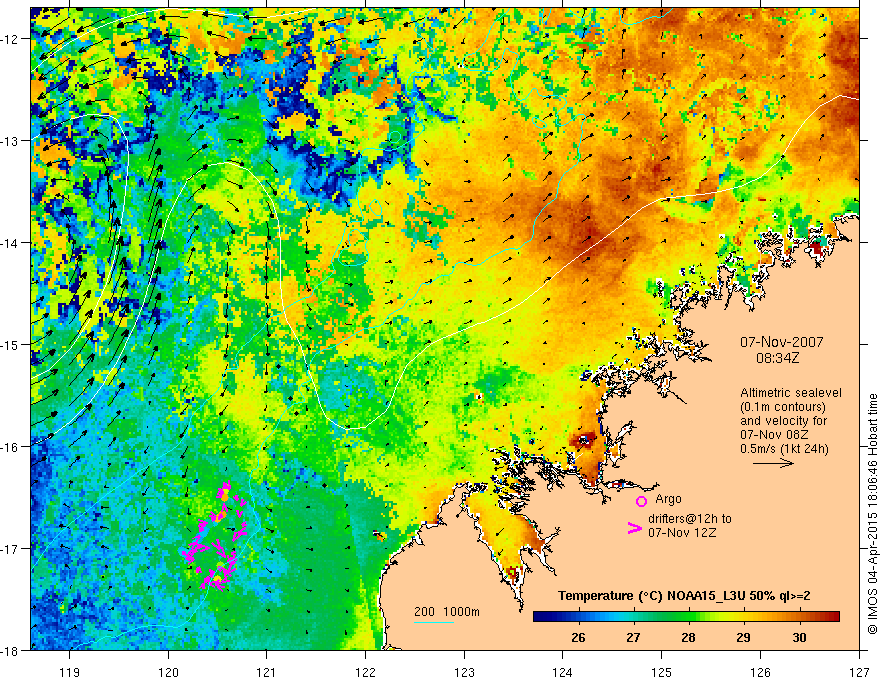880x680 pixels.
Task: Click the 30 value on temperature scale
Action: click(799, 637)
